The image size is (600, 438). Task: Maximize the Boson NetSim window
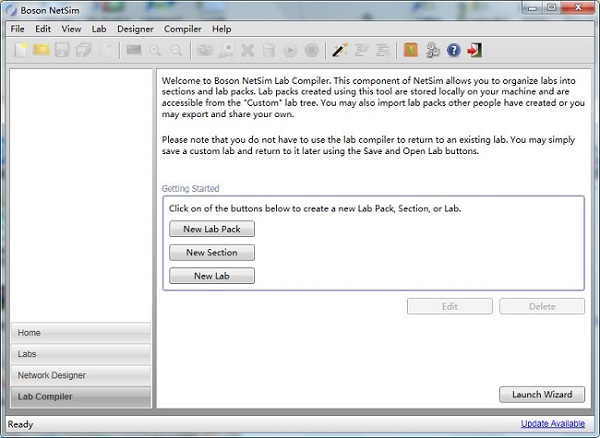pos(551,8)
